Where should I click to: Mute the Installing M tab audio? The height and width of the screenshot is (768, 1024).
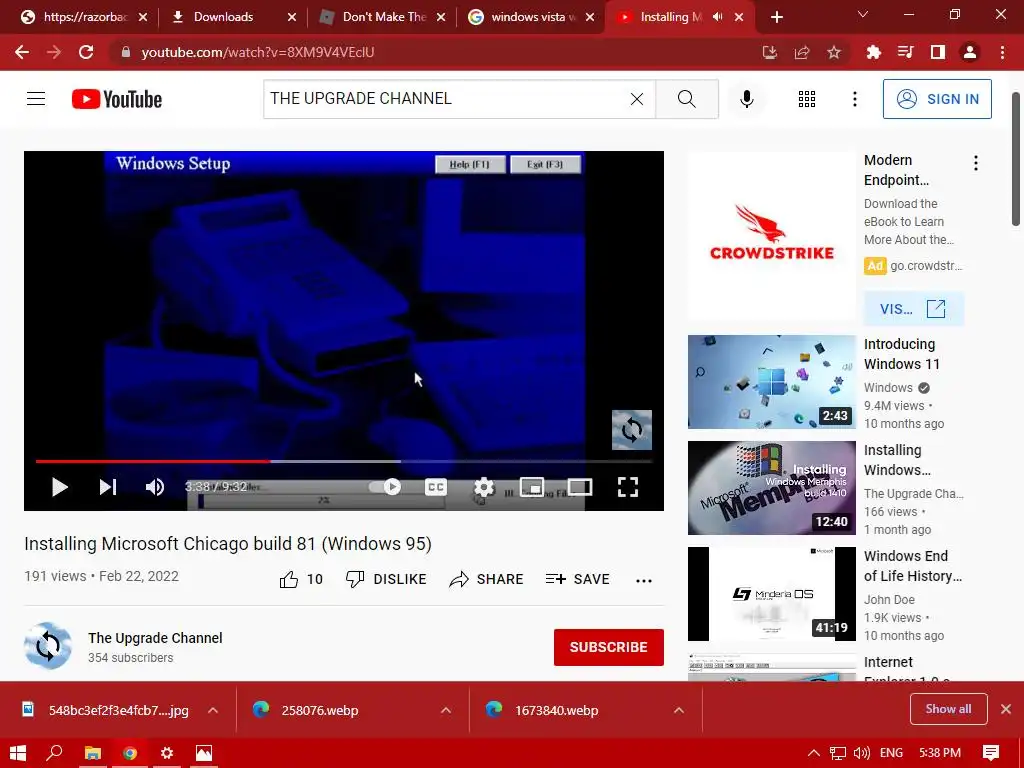718,17
